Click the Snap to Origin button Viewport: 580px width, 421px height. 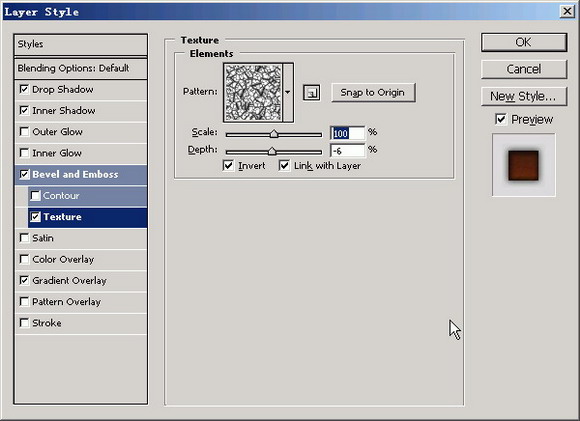click(373, 92)
